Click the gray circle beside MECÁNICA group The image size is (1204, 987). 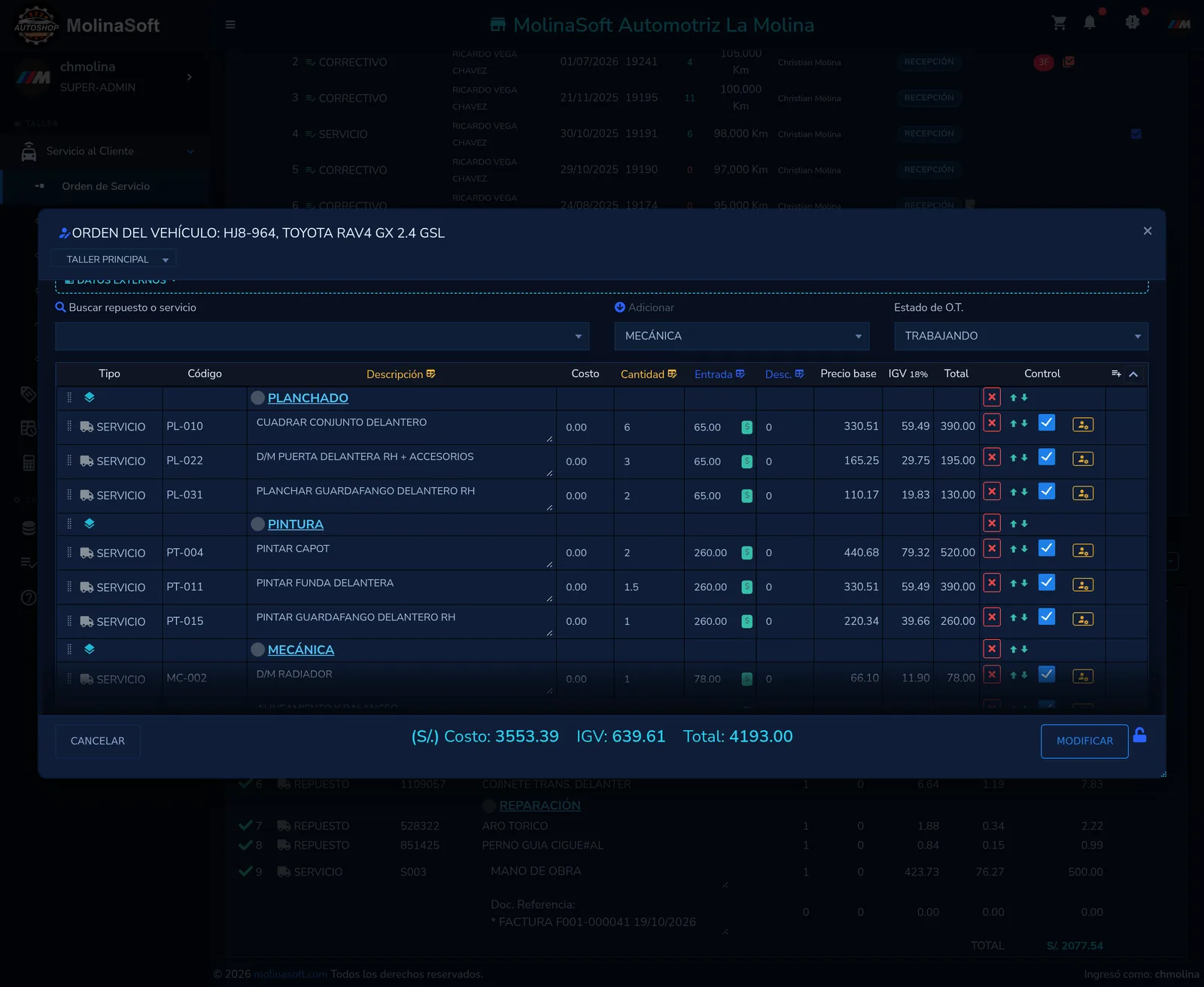coord(258,650)
